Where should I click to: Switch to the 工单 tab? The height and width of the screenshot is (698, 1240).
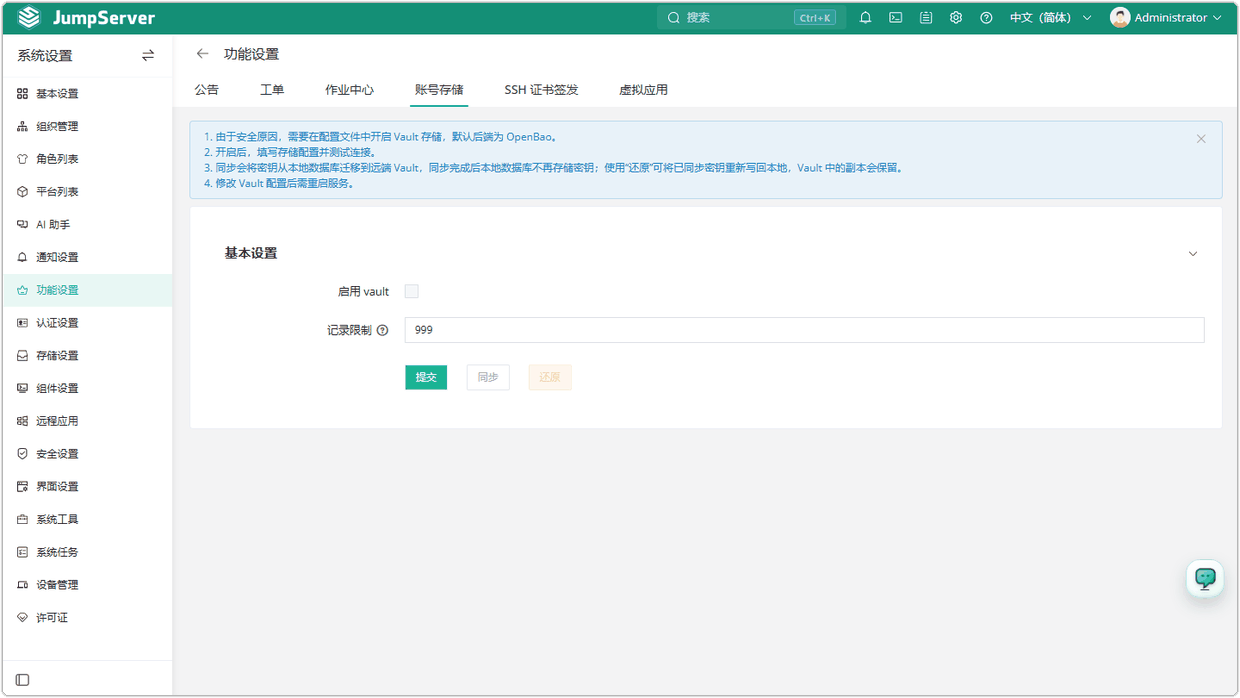point(272,90)
